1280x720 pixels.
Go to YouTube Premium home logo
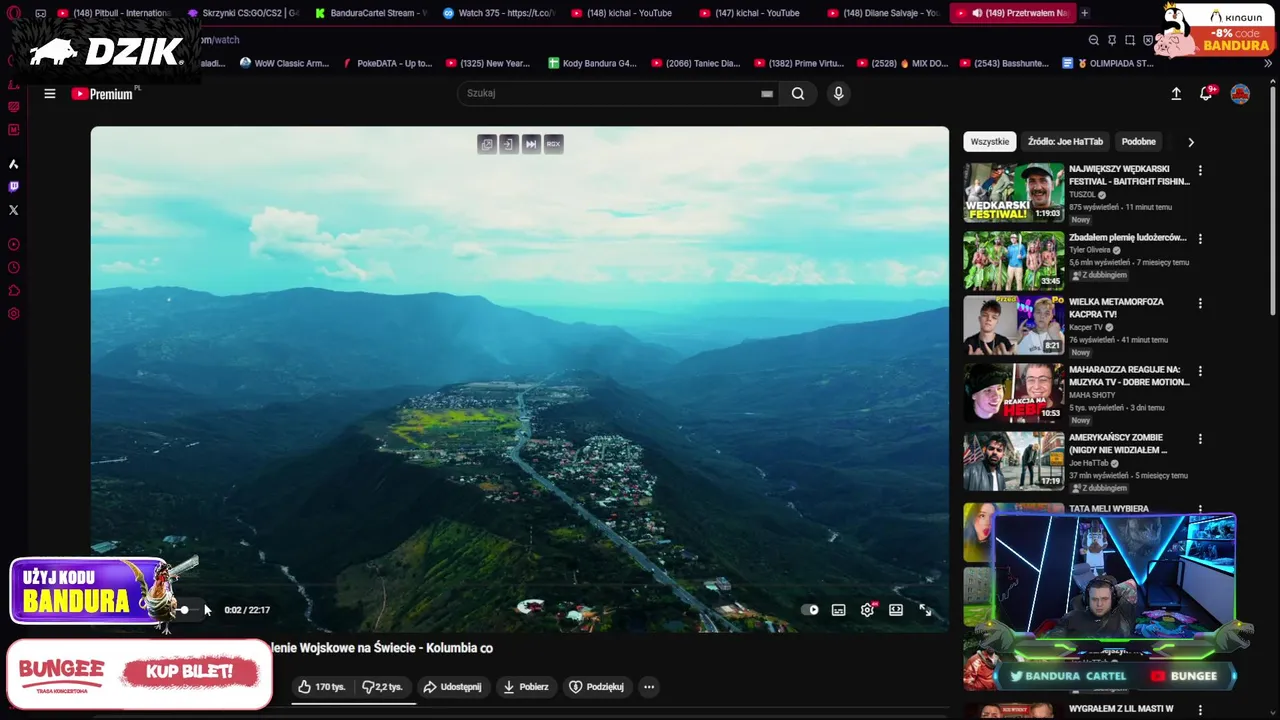tap(102, 93)
